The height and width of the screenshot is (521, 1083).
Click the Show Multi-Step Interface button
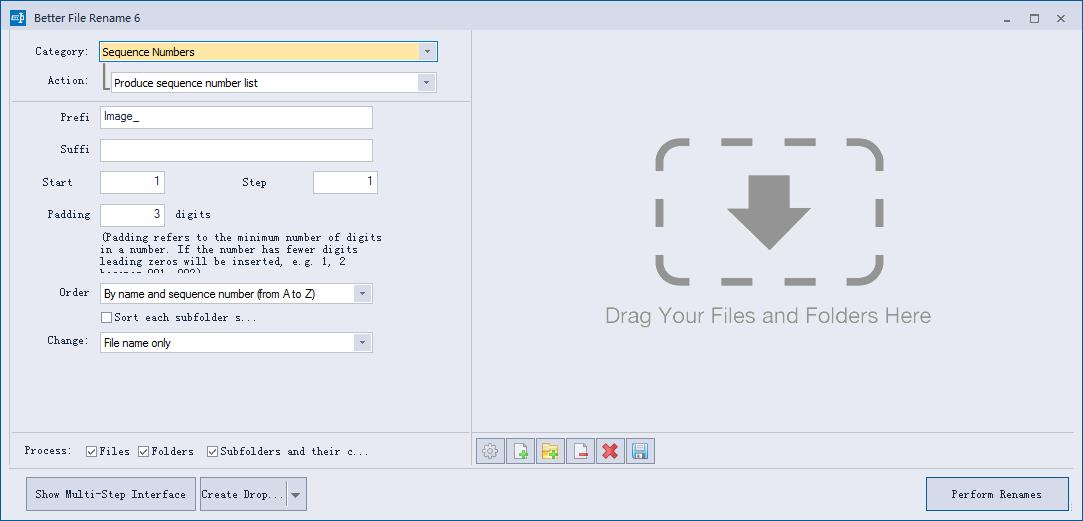pos(111,495)
